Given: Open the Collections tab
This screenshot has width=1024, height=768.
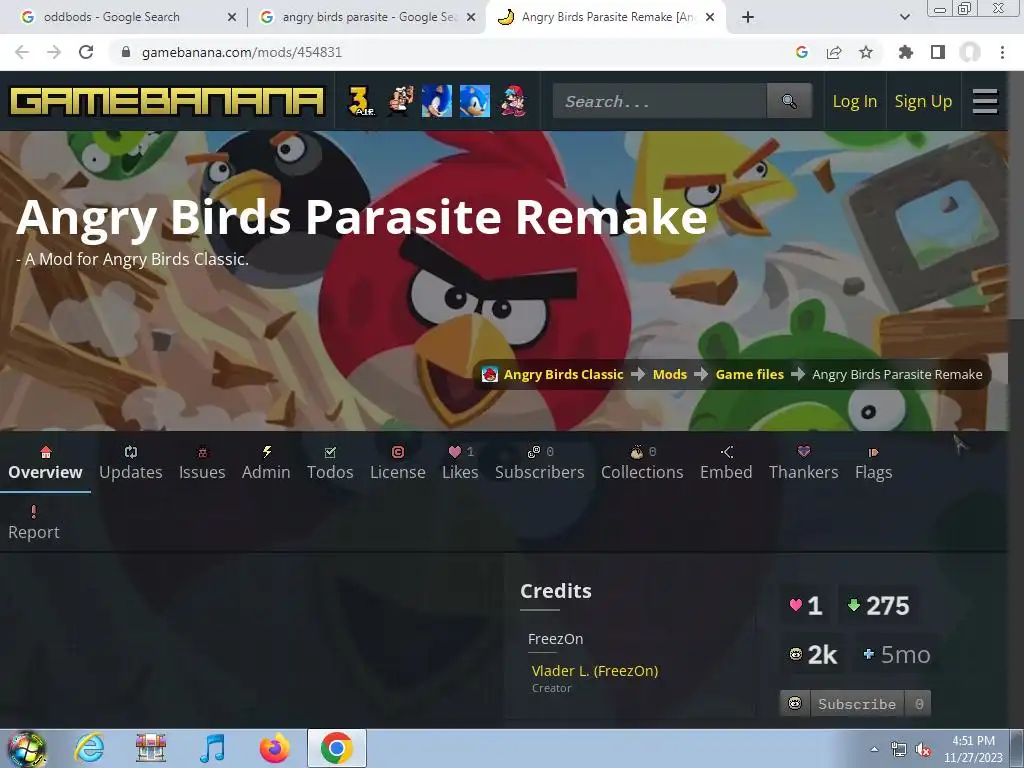Looking at the screenshot, I should click(642, 463).
